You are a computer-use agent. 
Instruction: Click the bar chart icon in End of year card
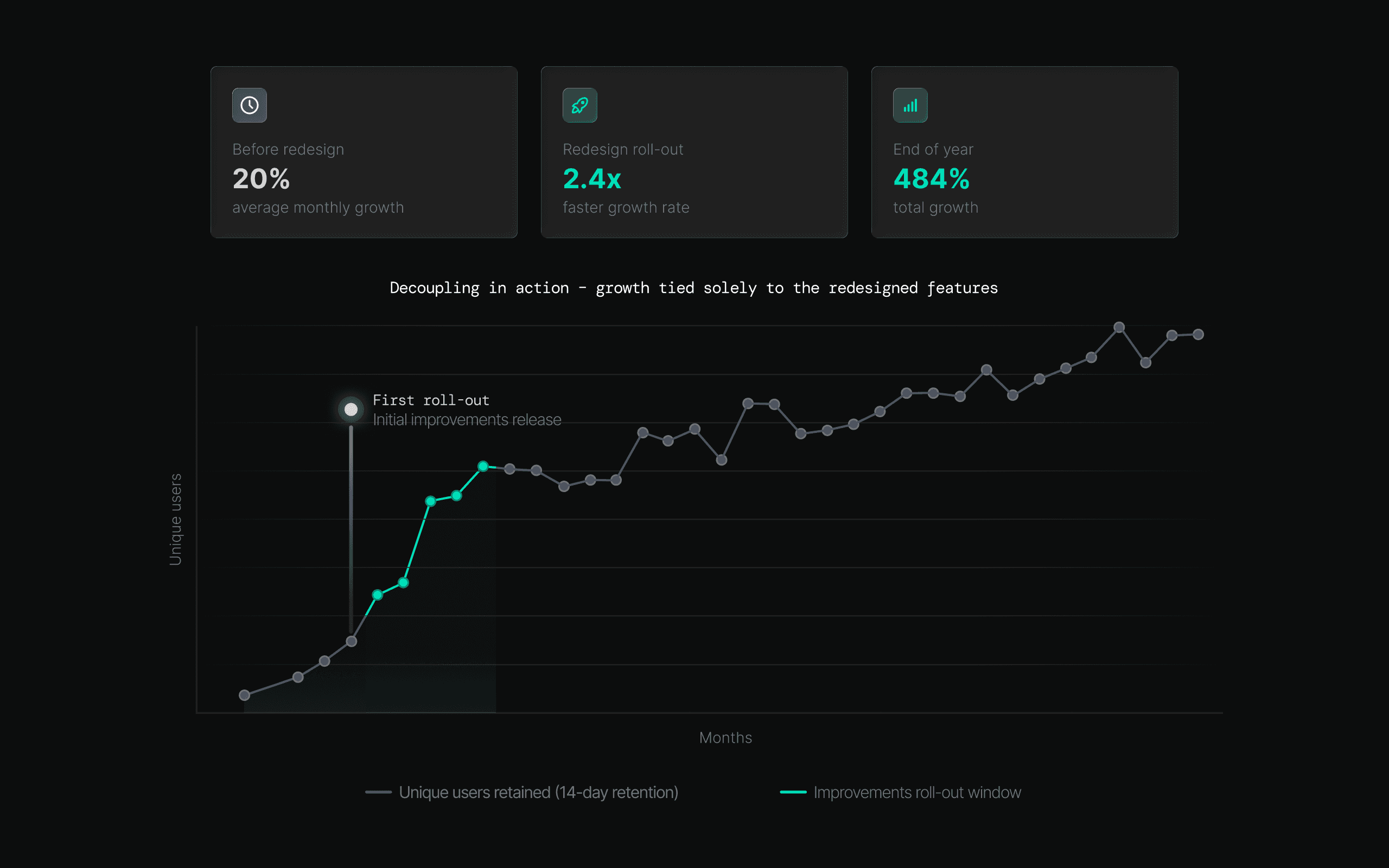[x=910, y=105]
